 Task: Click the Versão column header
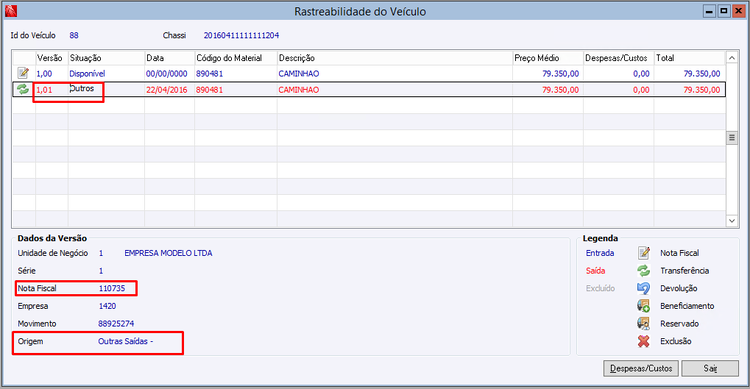pos(52,58)
